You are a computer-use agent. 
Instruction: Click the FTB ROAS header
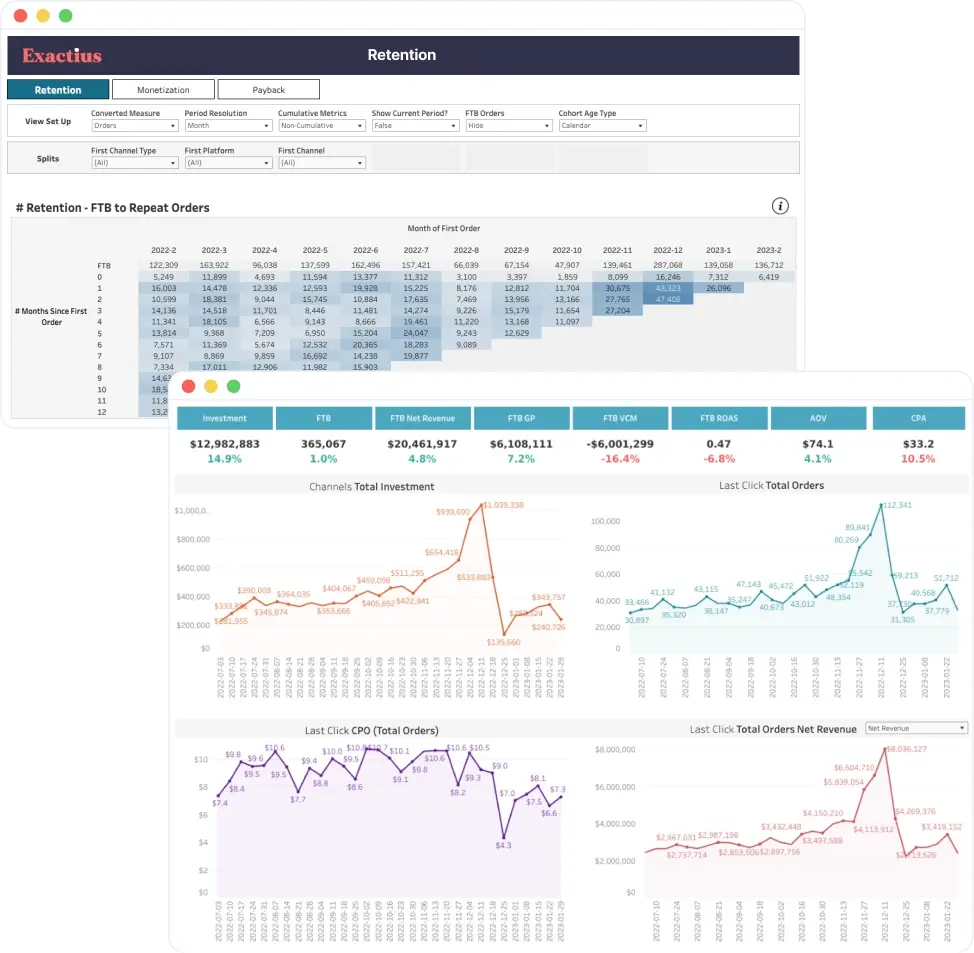tap(719, 419)
